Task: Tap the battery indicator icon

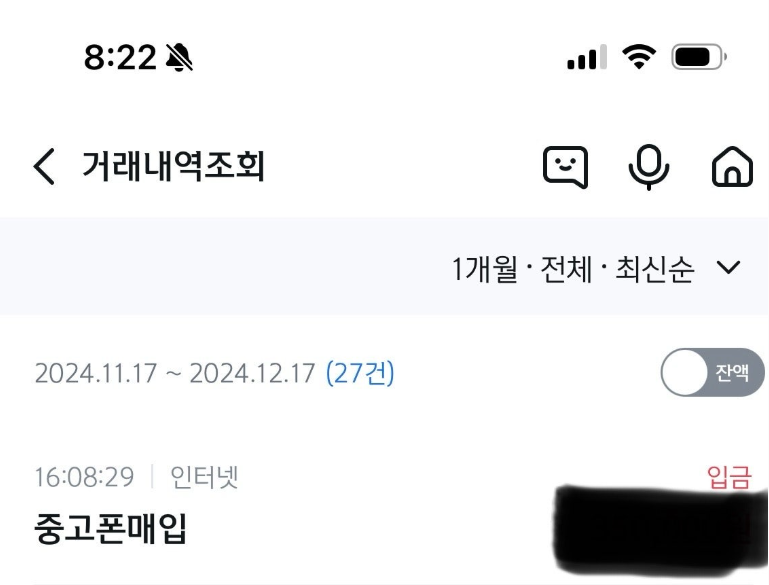Action: [699, 57]
